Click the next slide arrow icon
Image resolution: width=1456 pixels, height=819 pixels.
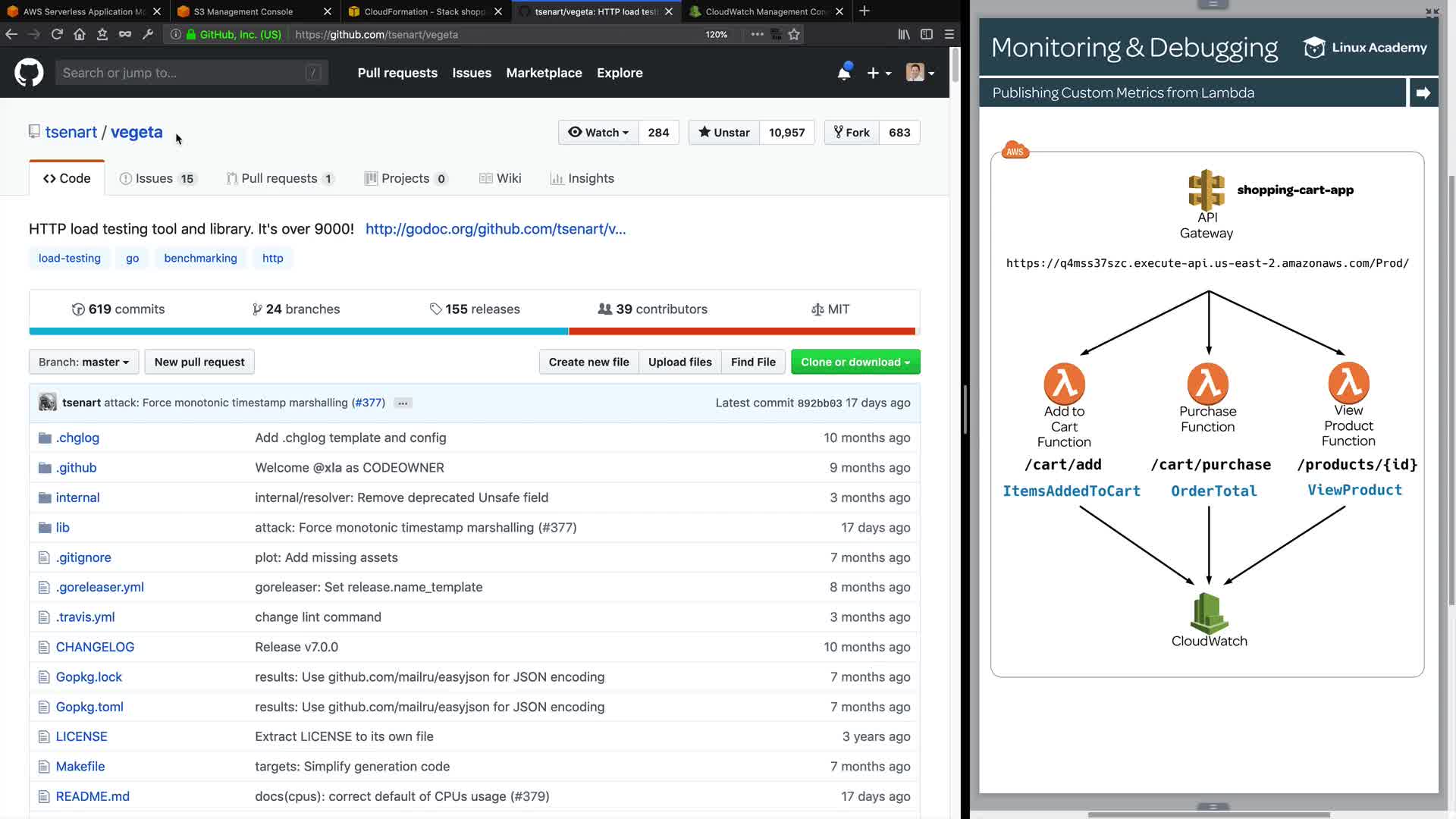coord(1423,93)
